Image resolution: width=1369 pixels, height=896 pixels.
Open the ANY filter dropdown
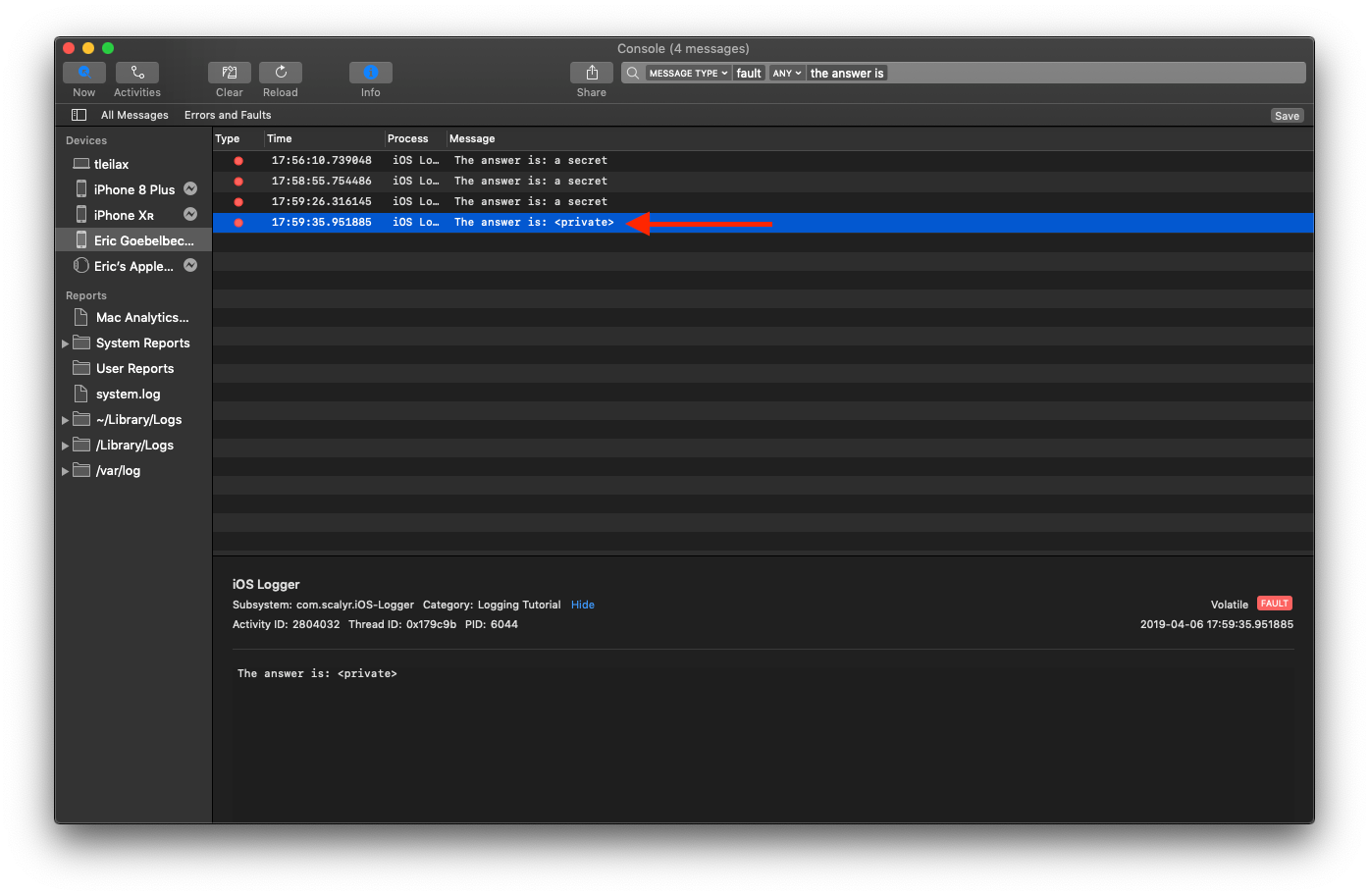pyautogui.click(x=787, y=74)
